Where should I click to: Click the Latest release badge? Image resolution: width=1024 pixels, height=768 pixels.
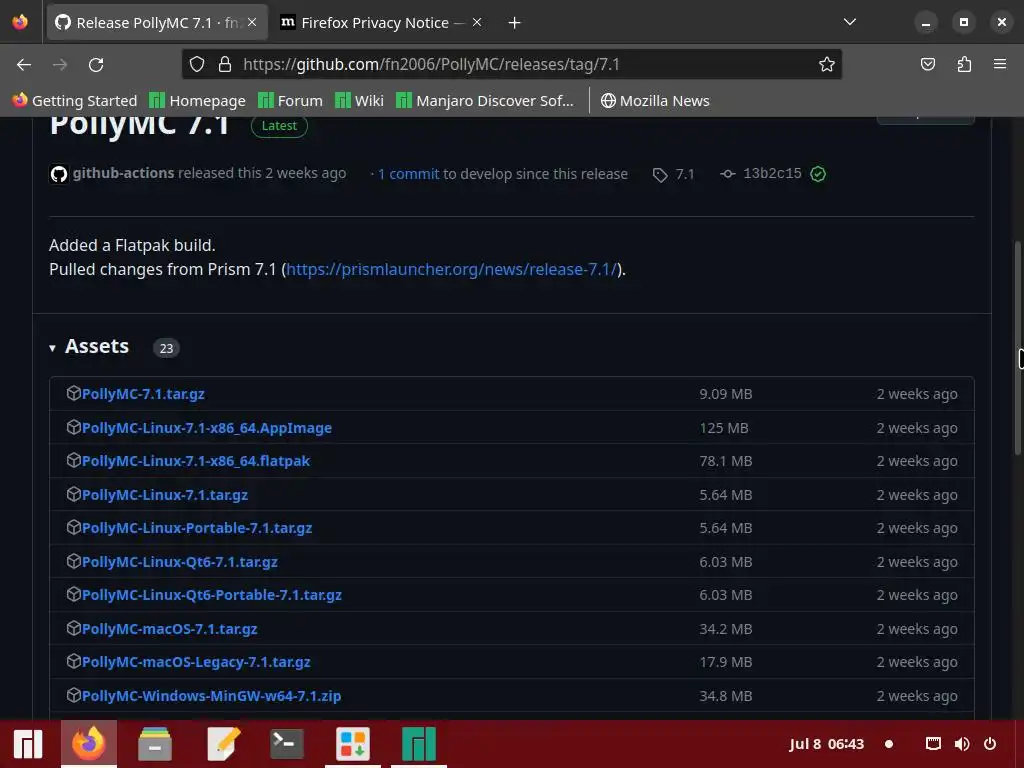point(279,125)
